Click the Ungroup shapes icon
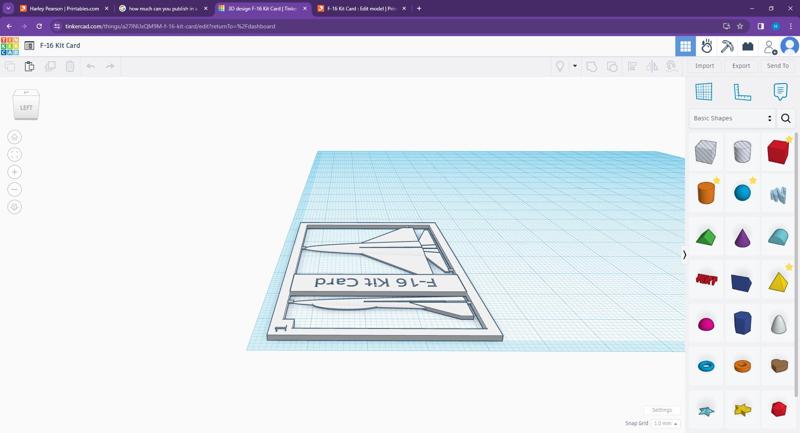This screenshot has width=800, height=433. coord(612,66)
